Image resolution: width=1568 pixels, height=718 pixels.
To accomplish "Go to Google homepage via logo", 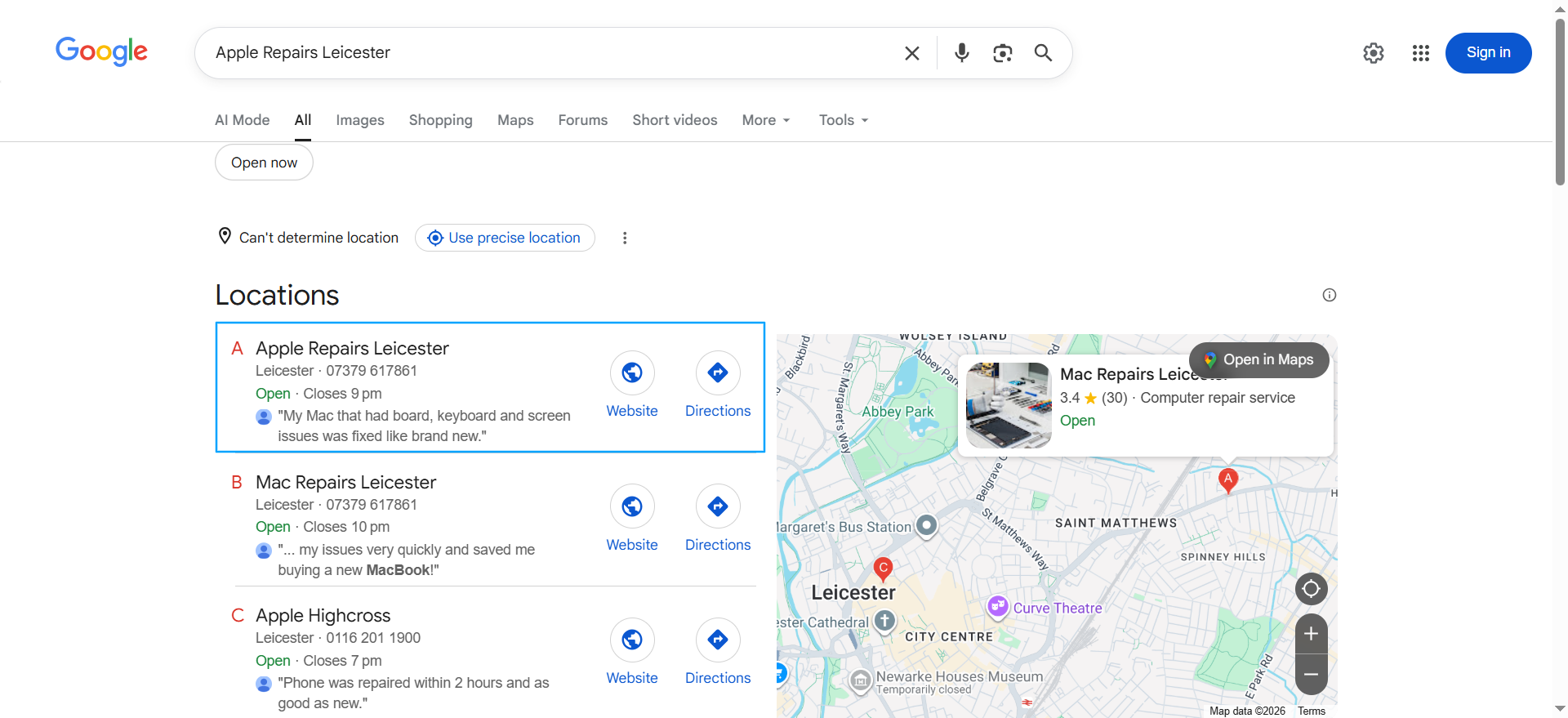I will point(101,51).
